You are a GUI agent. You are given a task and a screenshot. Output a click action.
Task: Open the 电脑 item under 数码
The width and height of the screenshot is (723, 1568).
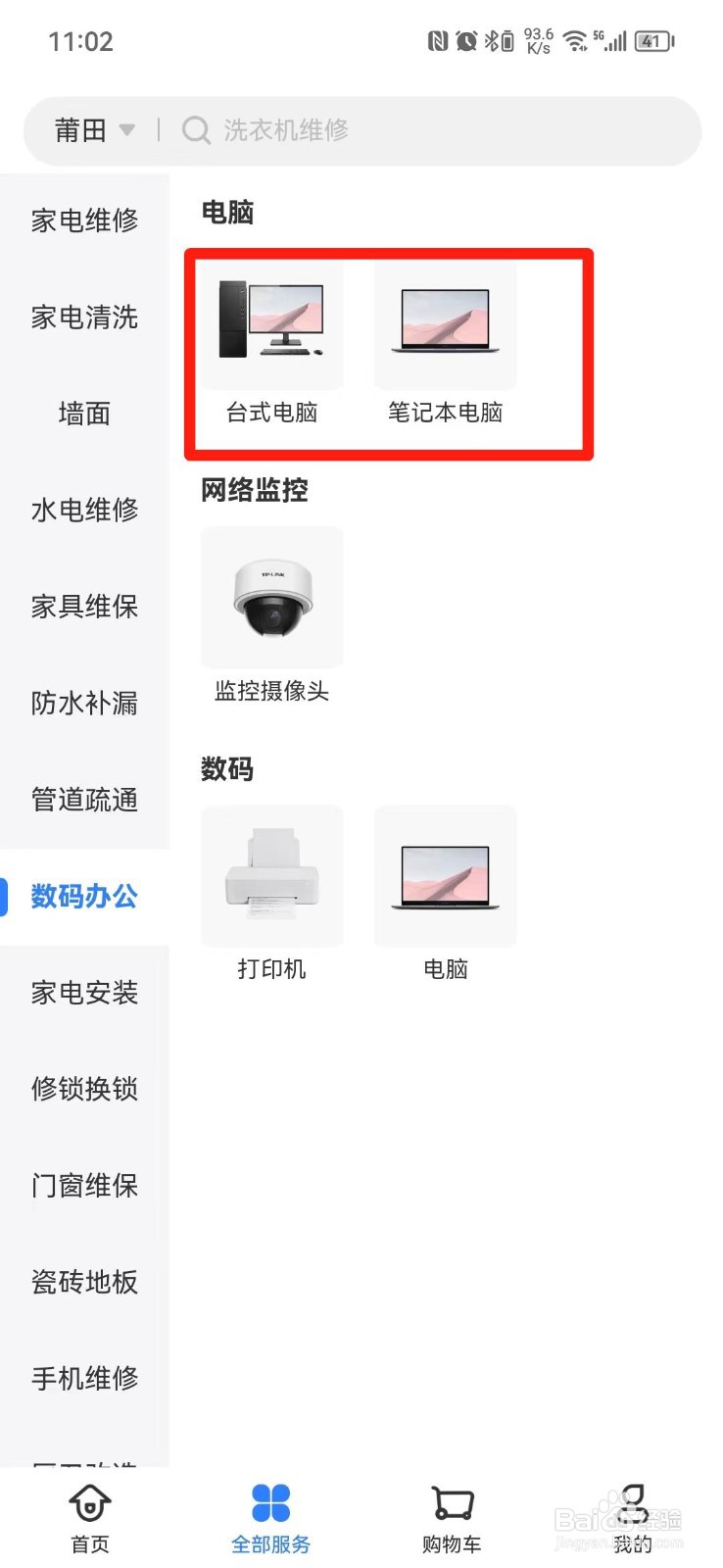coord(445,894)
